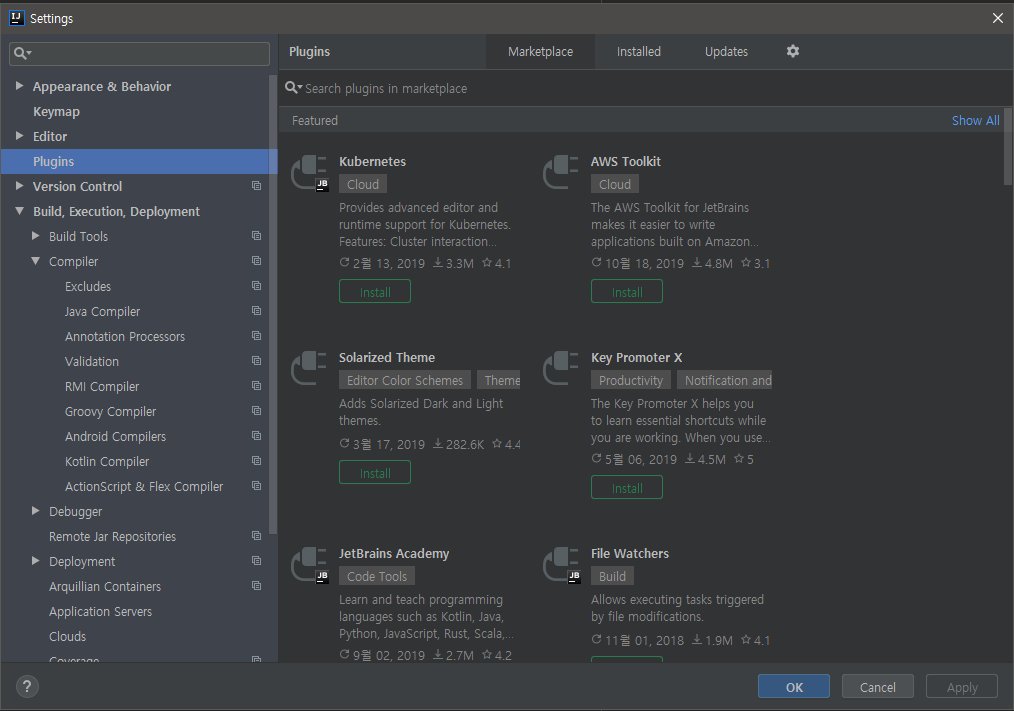
Task: Click the Productivity tag
Action: [631, 380]
